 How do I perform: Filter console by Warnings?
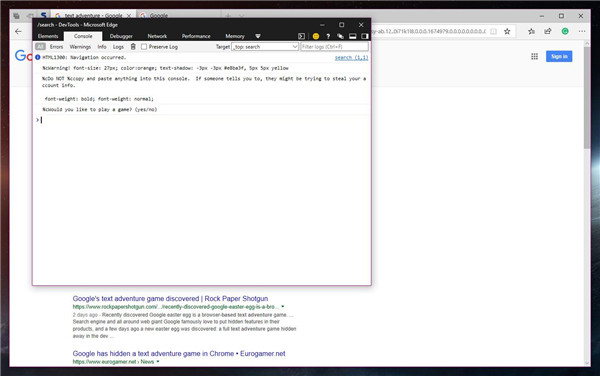[80, 47]
